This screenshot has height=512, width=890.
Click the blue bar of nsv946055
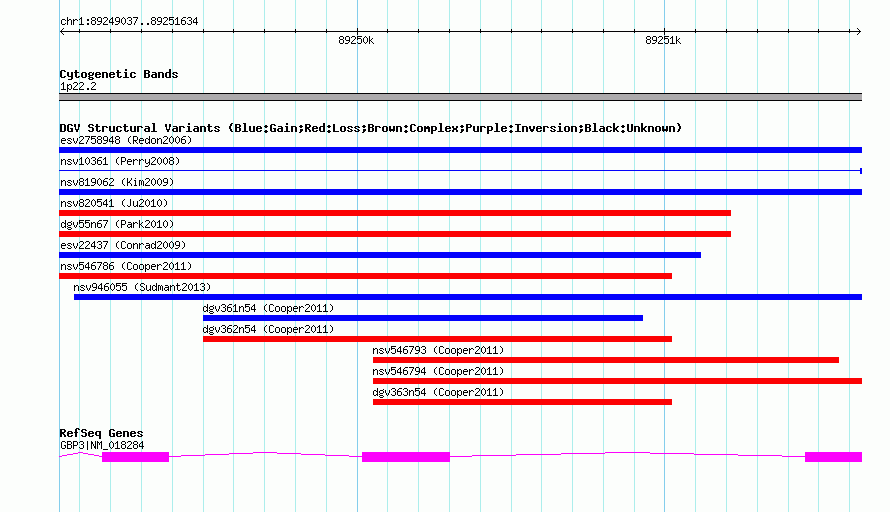(468, 297)
